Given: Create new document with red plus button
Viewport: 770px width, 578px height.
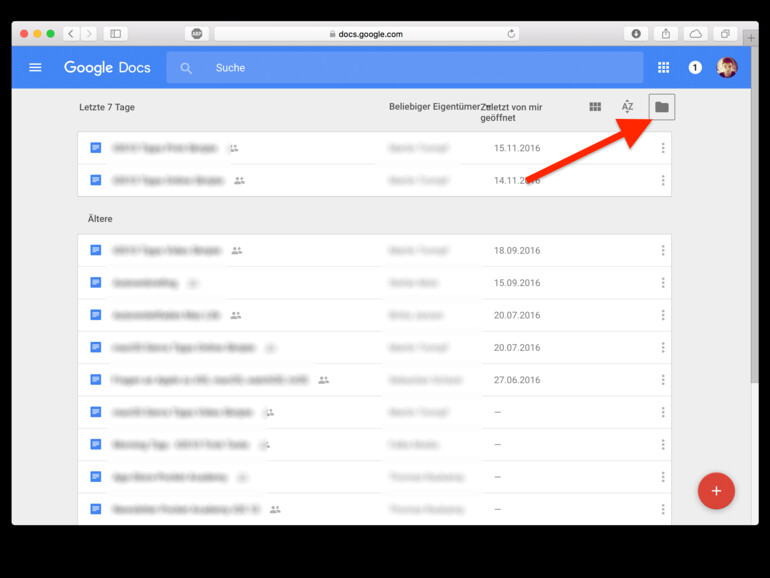Looking at the screenshot, I should tap(716, 491).
